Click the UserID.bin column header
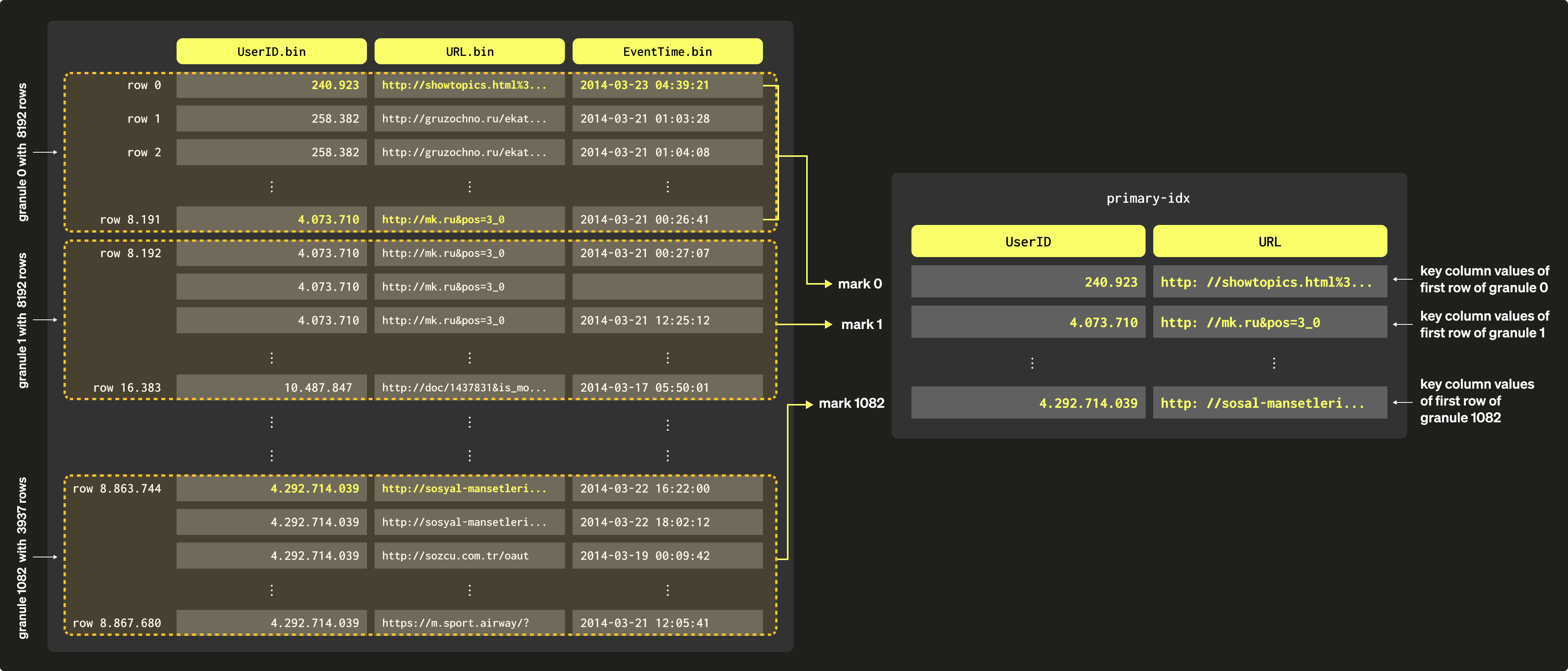Image resolution: width=1568 pixels, height=671 pixels. (x=272, y=52)
